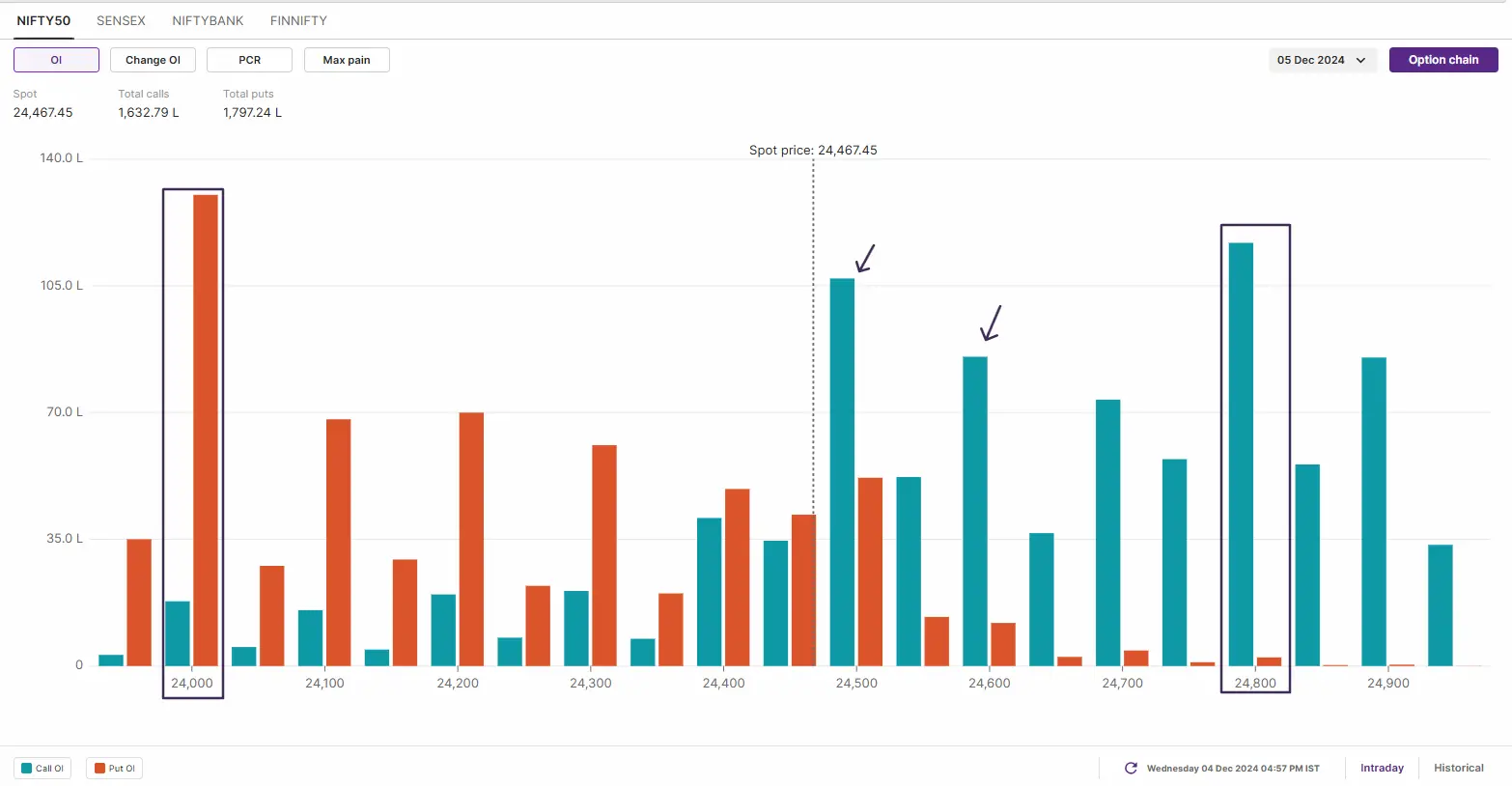Toggle the Call OI legend series
Viewport: 1512px width, 786px height.
tap(42, 769)
